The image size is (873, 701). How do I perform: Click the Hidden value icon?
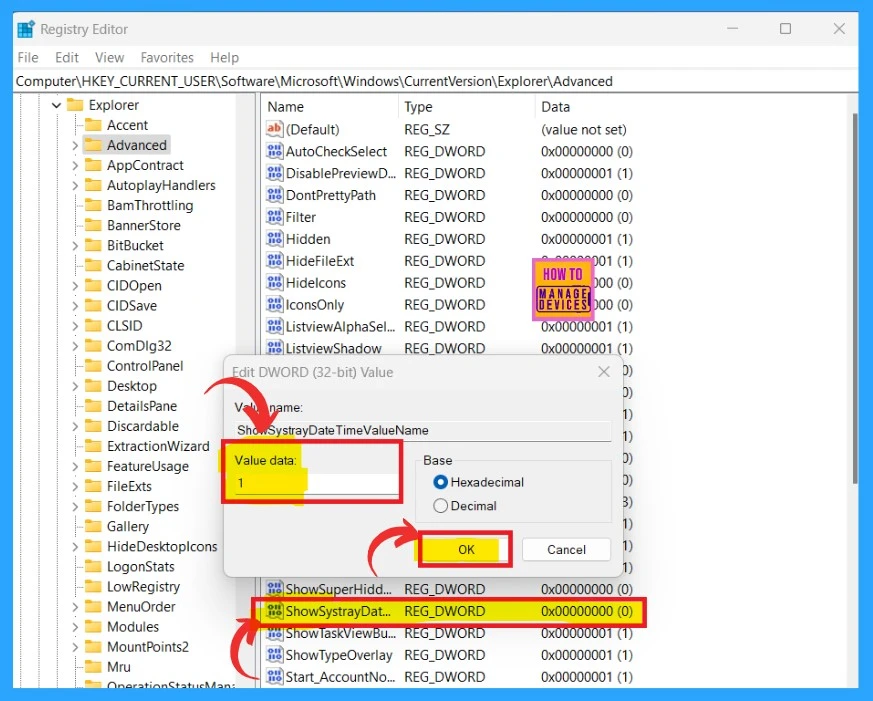[x=274, y=239]
